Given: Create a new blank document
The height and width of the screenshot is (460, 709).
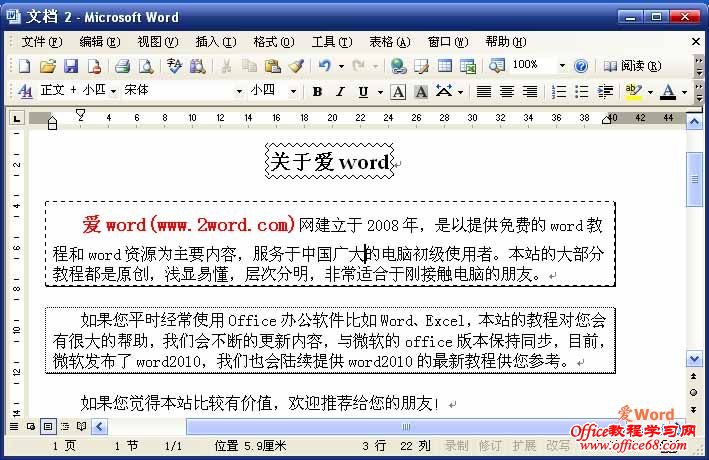Looking at the screenshot, I should [x=24, y=66].
